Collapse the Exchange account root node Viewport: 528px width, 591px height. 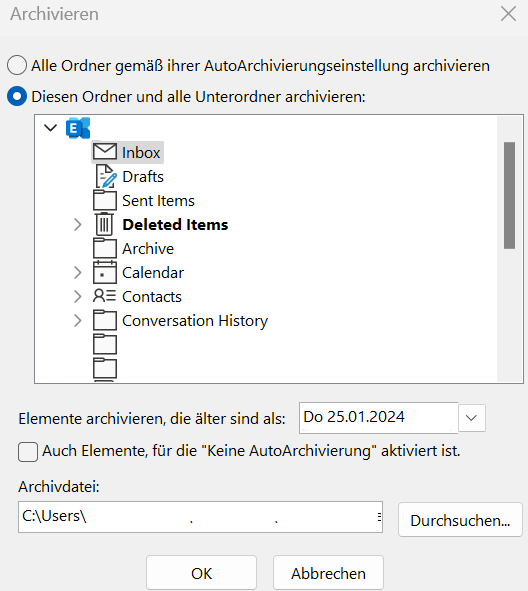click(x=50, y=128)
